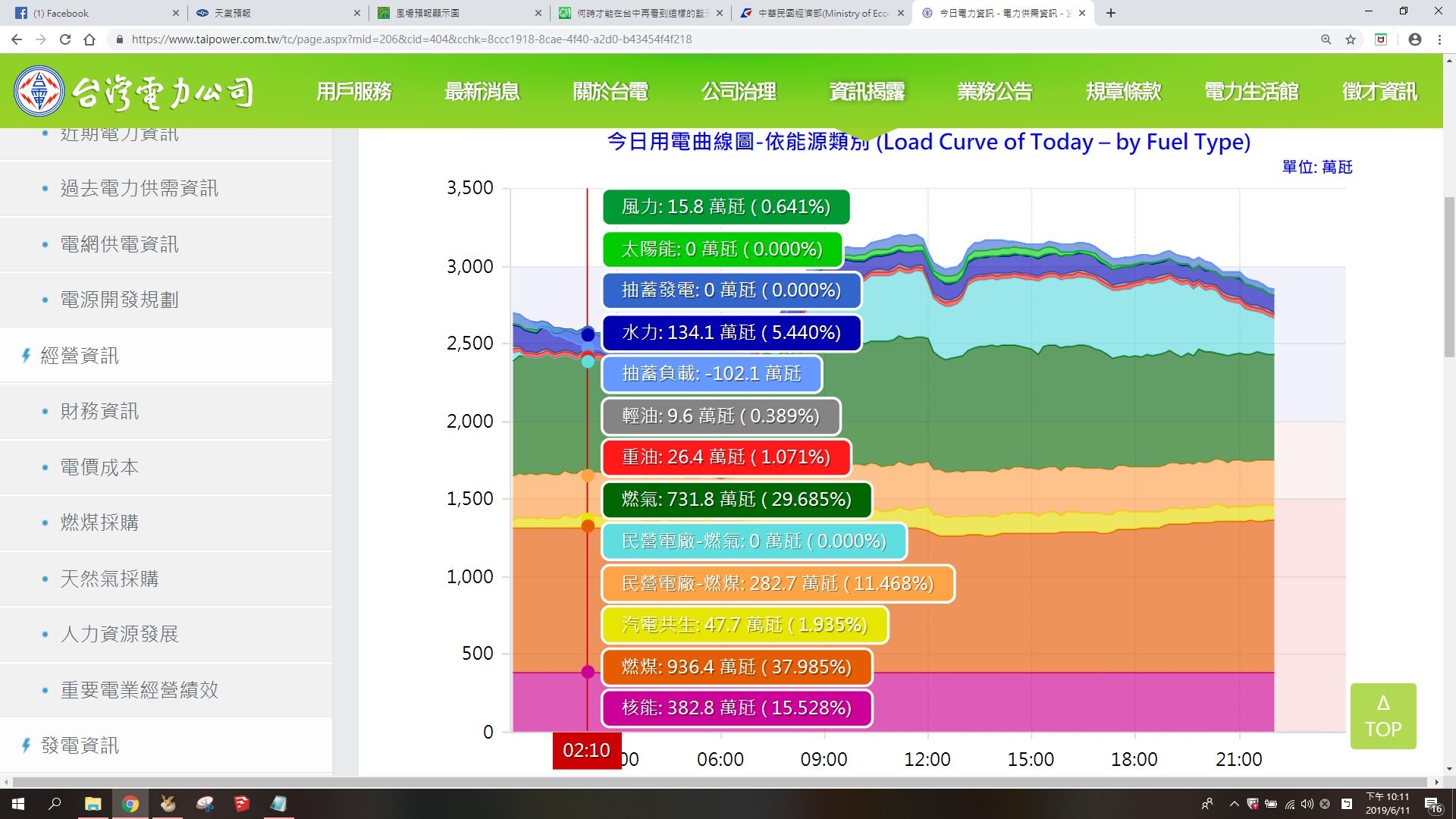This screenshot has height=819, width=1456.
Task: Close the Facebook tab
Action: click(176, 13)
